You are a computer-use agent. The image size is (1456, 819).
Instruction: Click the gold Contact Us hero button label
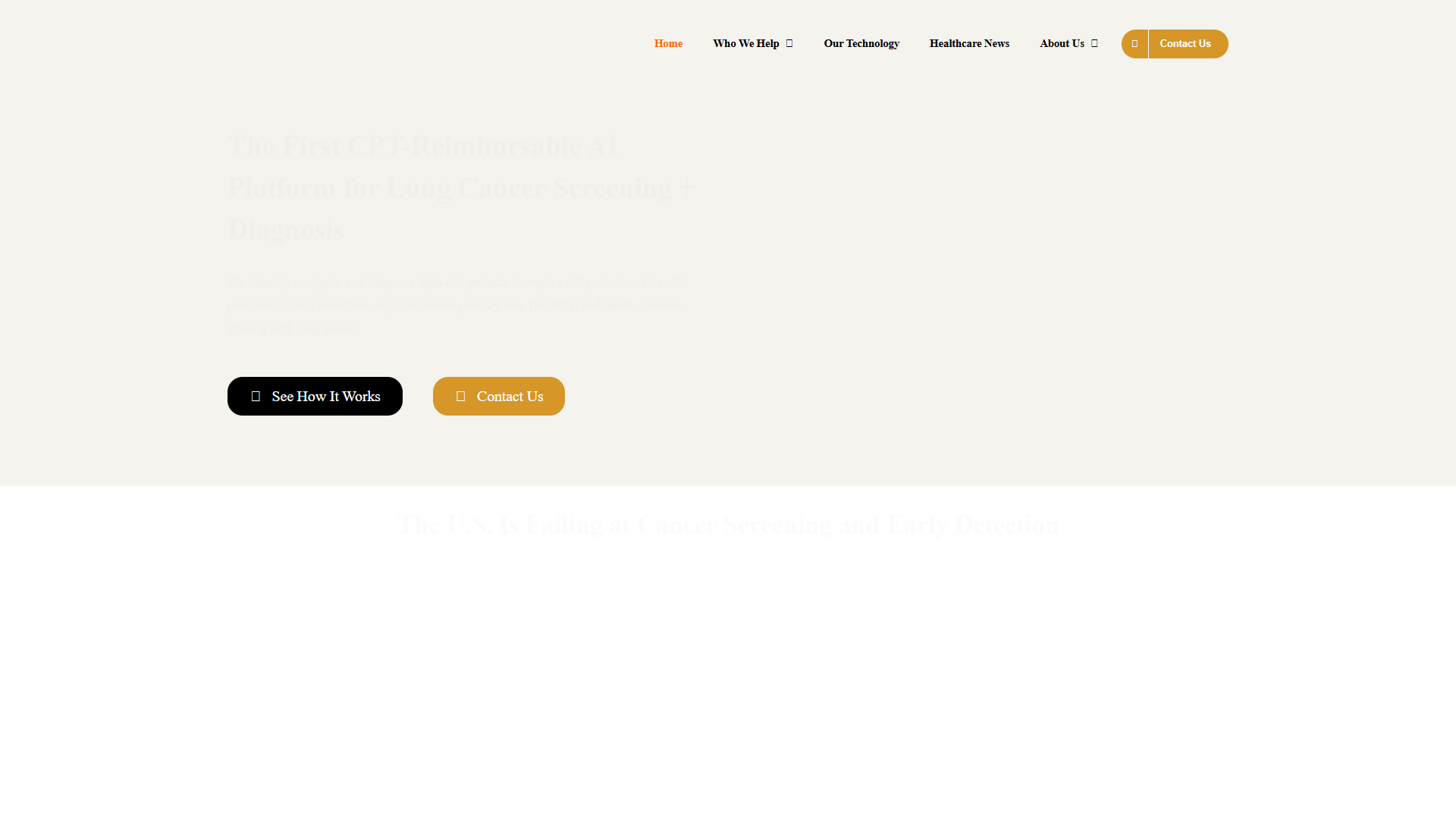click(x=510, y=396)
